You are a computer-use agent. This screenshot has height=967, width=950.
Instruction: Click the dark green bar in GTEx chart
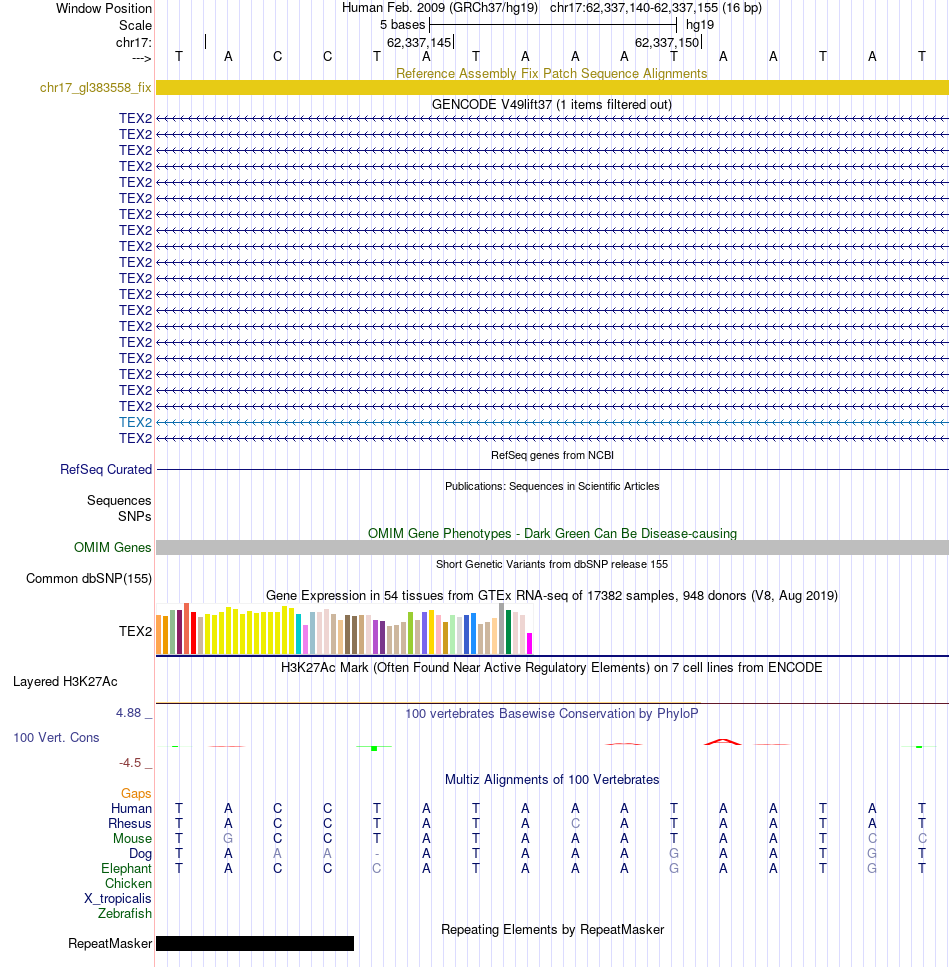click(x=508, y=632)
